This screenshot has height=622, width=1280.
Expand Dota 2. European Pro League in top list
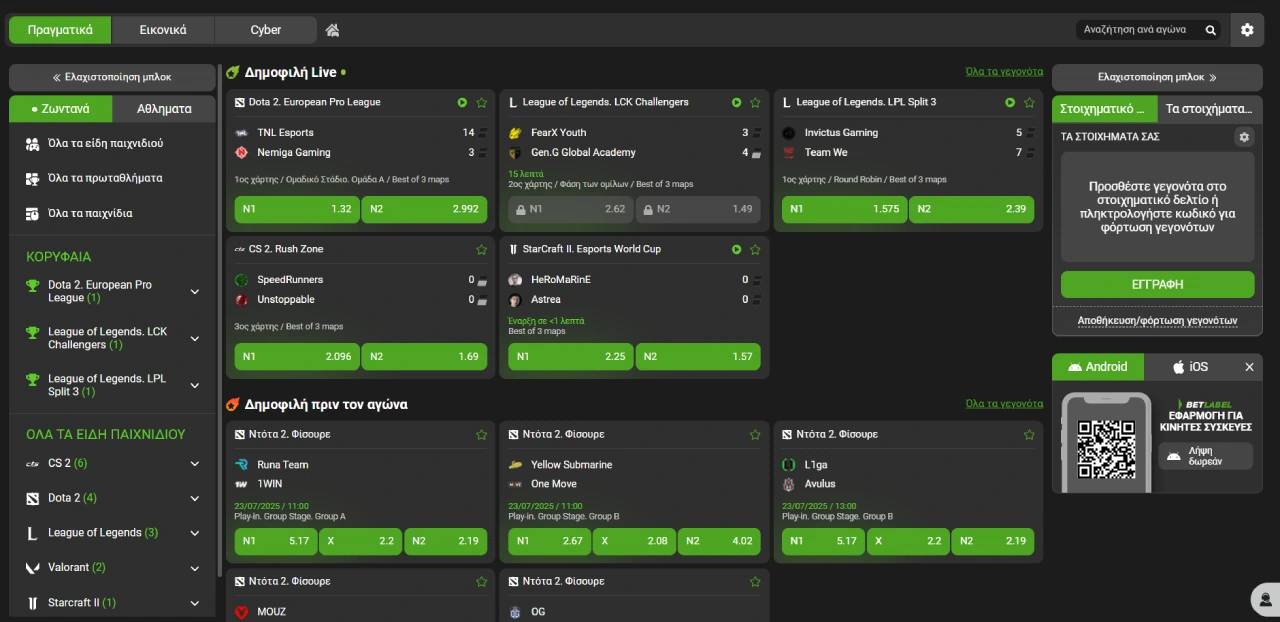pos(195,291)
